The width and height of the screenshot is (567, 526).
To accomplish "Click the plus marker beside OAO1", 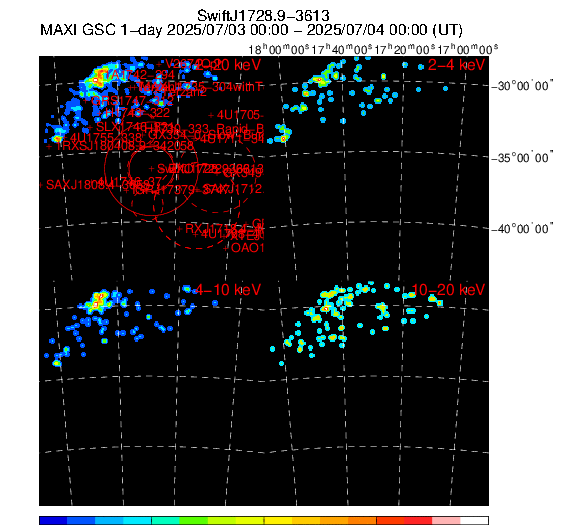I will pyautogui.click(x=226, y=248).
